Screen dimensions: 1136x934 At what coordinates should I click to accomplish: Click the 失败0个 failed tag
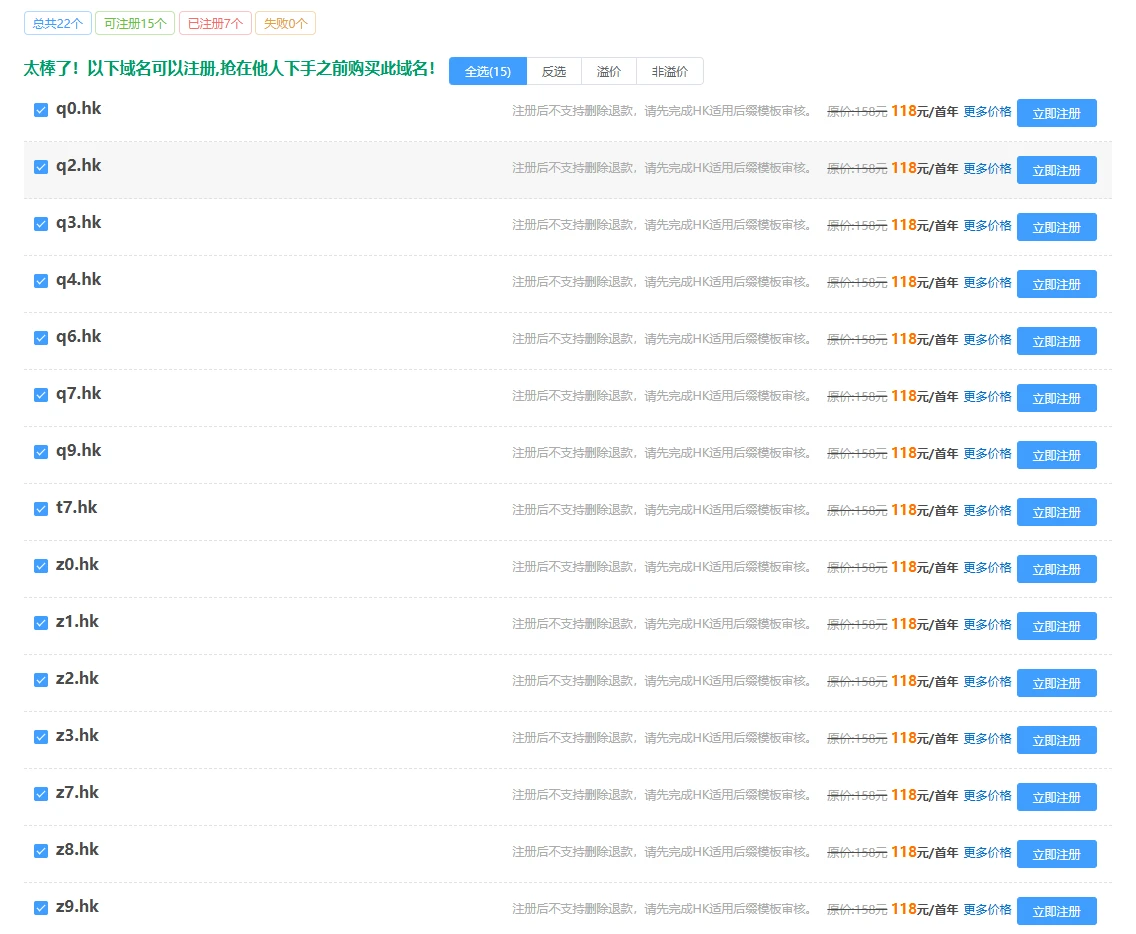coord(285,23)
